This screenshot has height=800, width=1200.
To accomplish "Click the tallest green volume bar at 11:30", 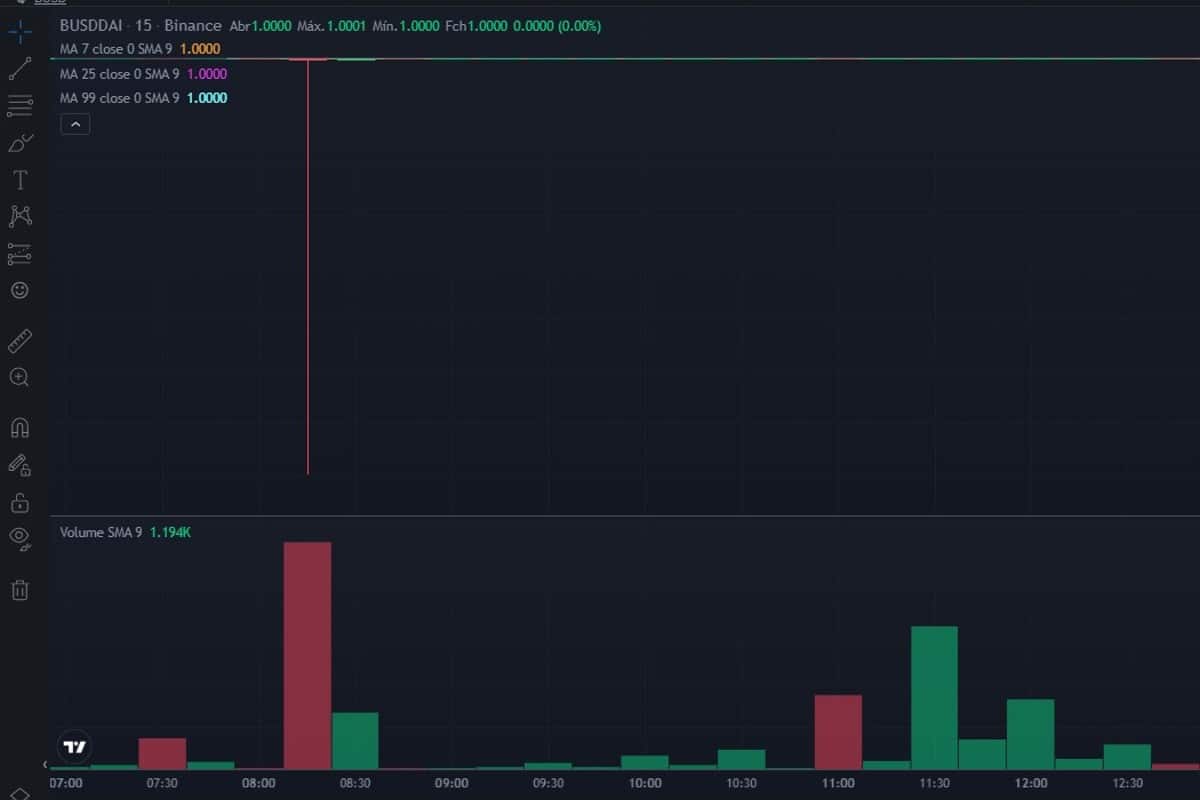I will pyautogui.click(x=934, y=697).
